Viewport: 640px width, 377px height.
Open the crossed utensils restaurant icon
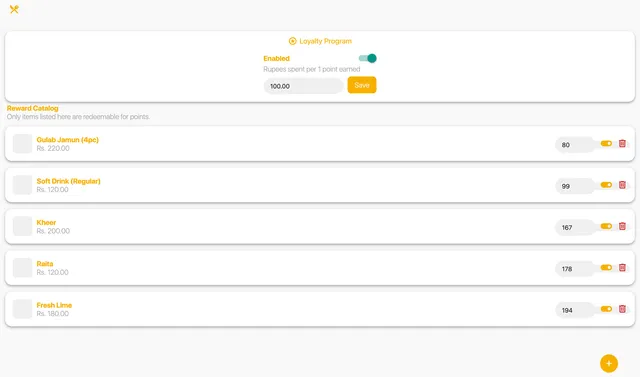click(14, 9)
